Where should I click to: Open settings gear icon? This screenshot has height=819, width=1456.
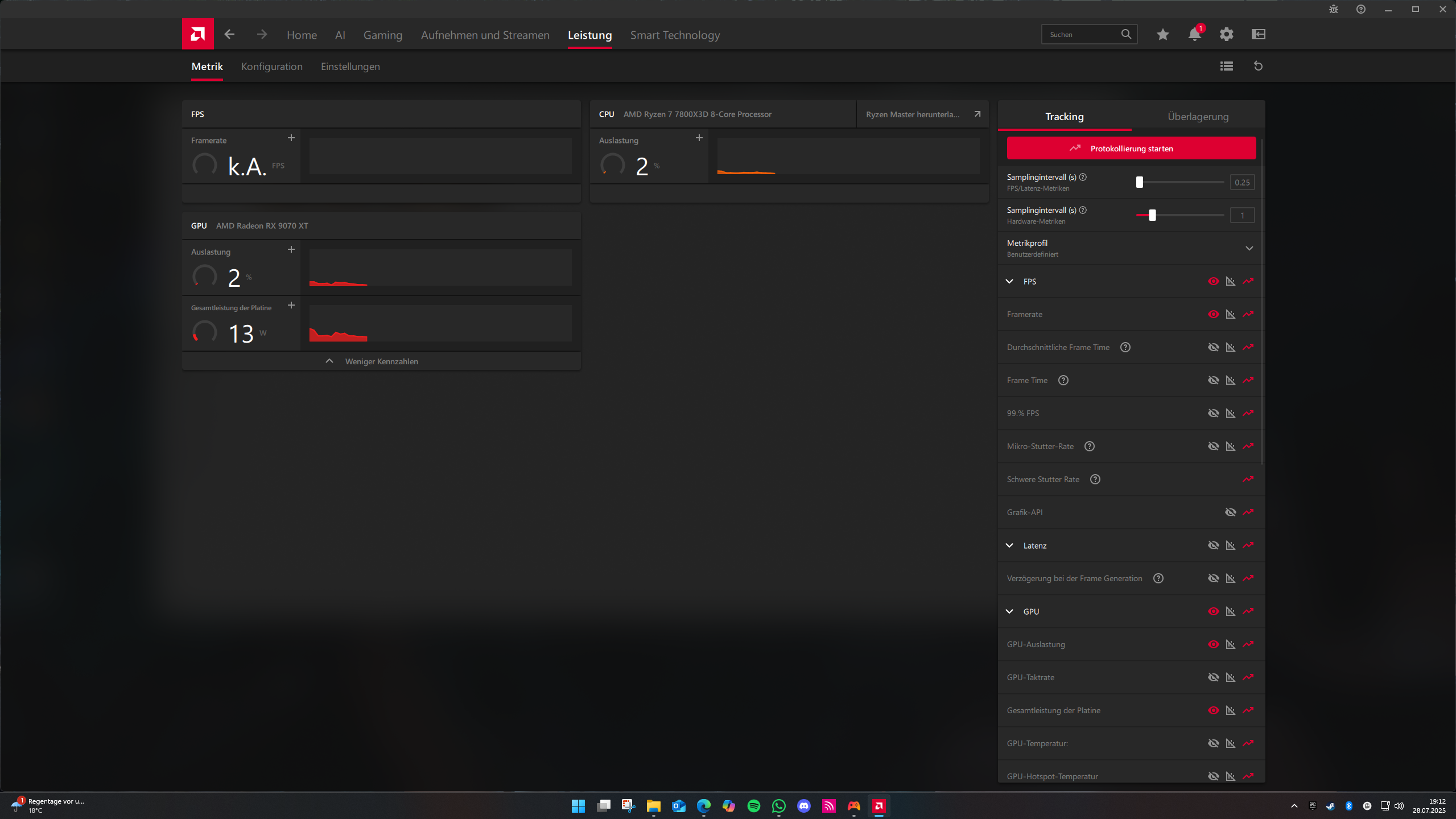(x=1226, y=35)
